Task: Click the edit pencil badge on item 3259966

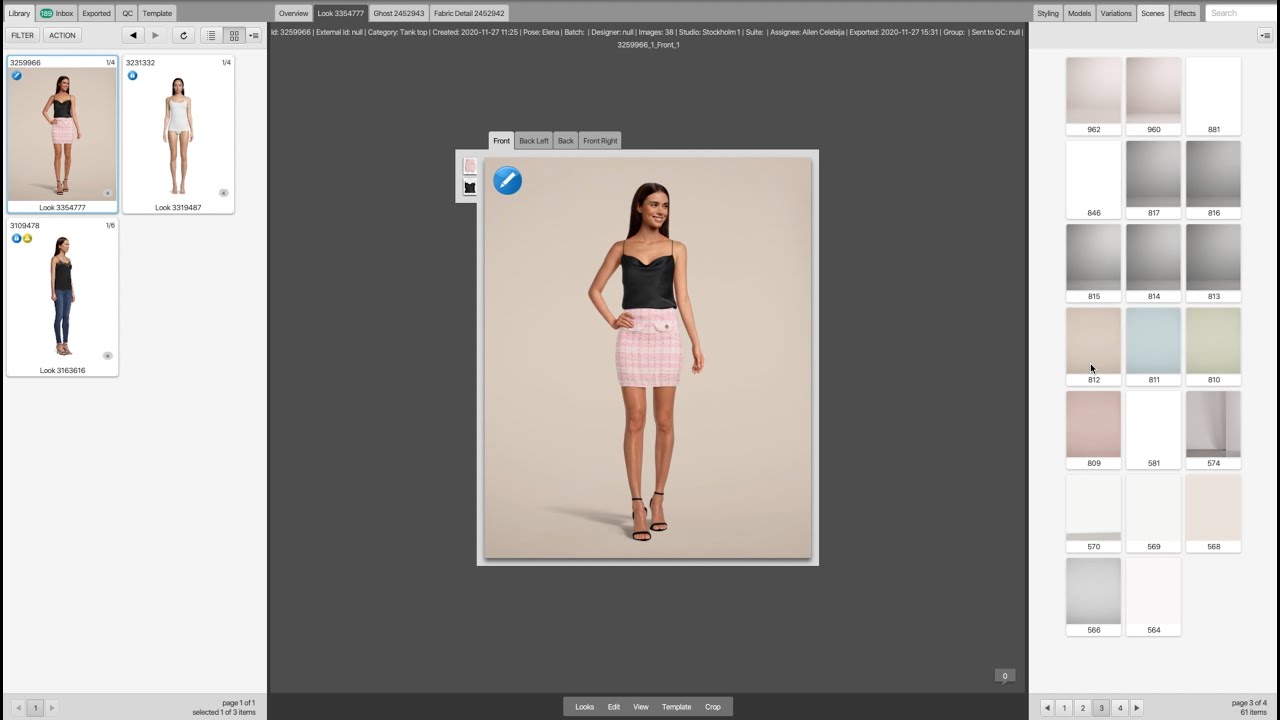Action: point(16,76)
